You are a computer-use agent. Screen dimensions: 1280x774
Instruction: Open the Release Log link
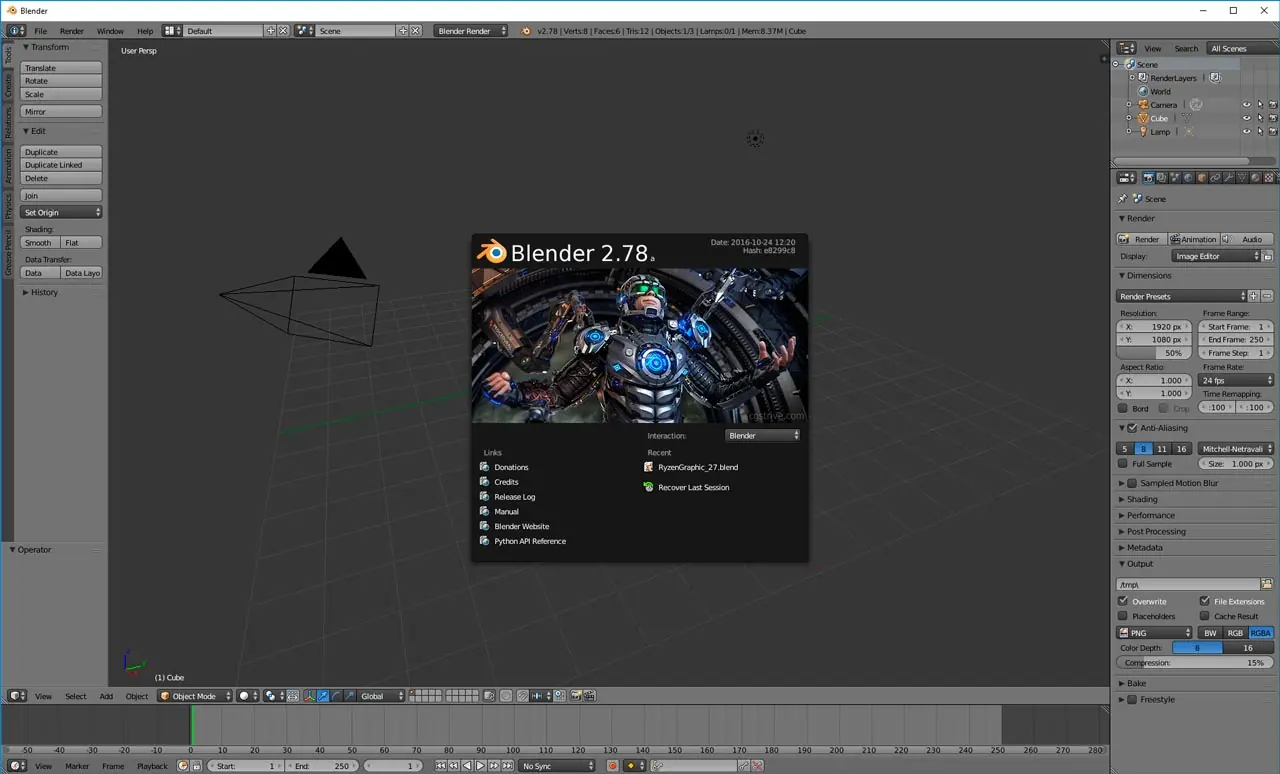tap(514, 497)
